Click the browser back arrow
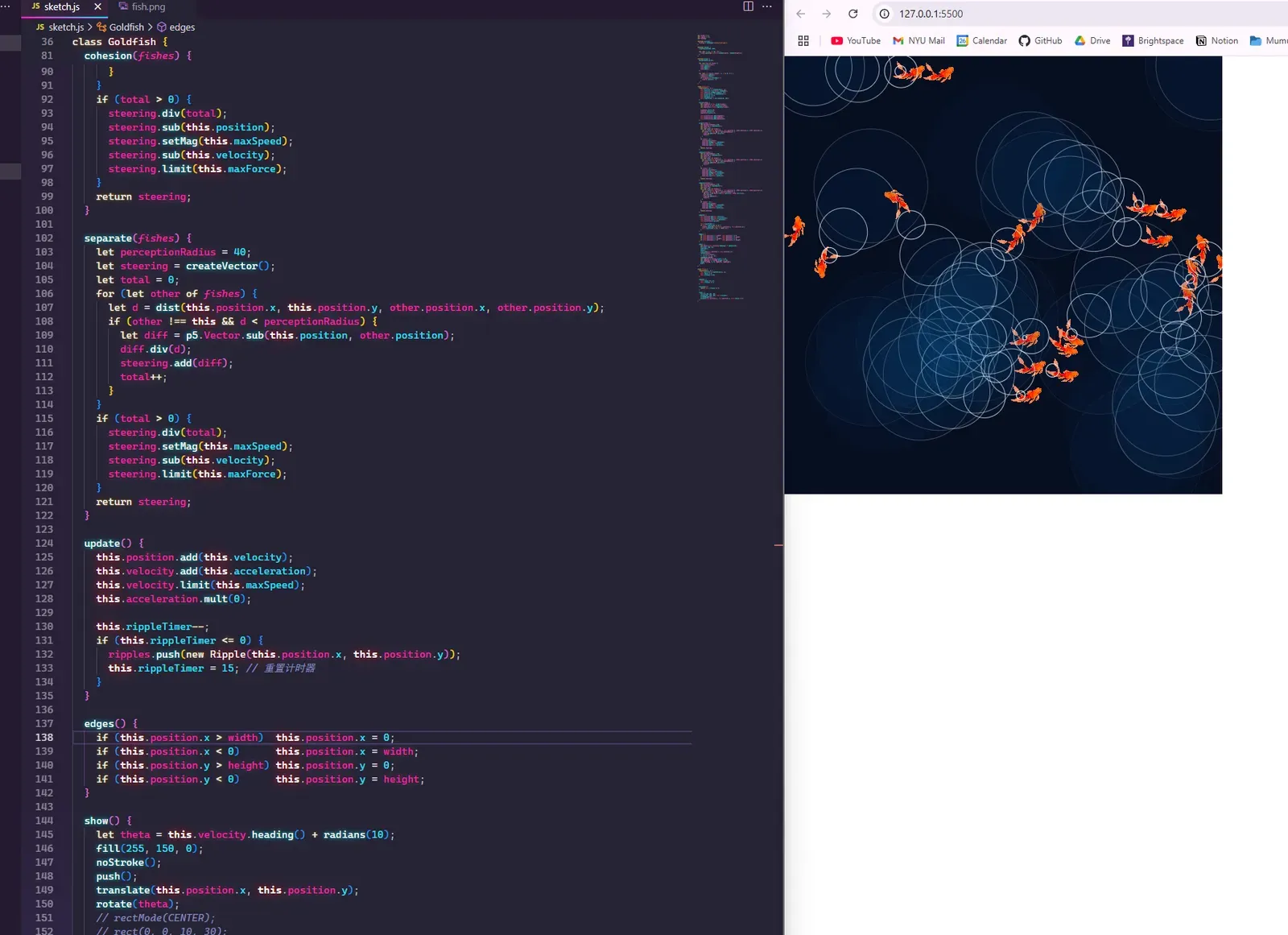 pyautogui.click(x=801, y=14)
